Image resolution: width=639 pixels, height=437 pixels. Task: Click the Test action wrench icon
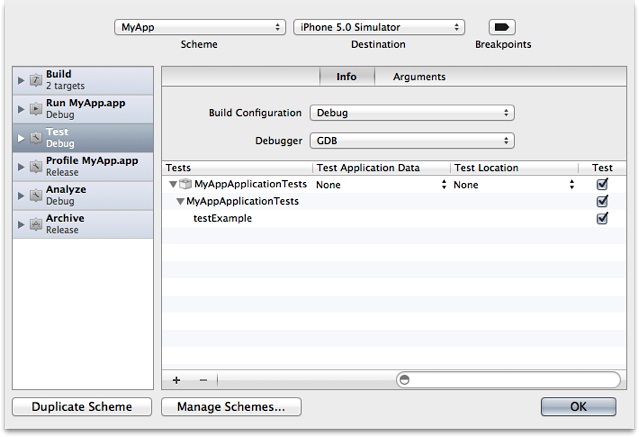[36, 138]
